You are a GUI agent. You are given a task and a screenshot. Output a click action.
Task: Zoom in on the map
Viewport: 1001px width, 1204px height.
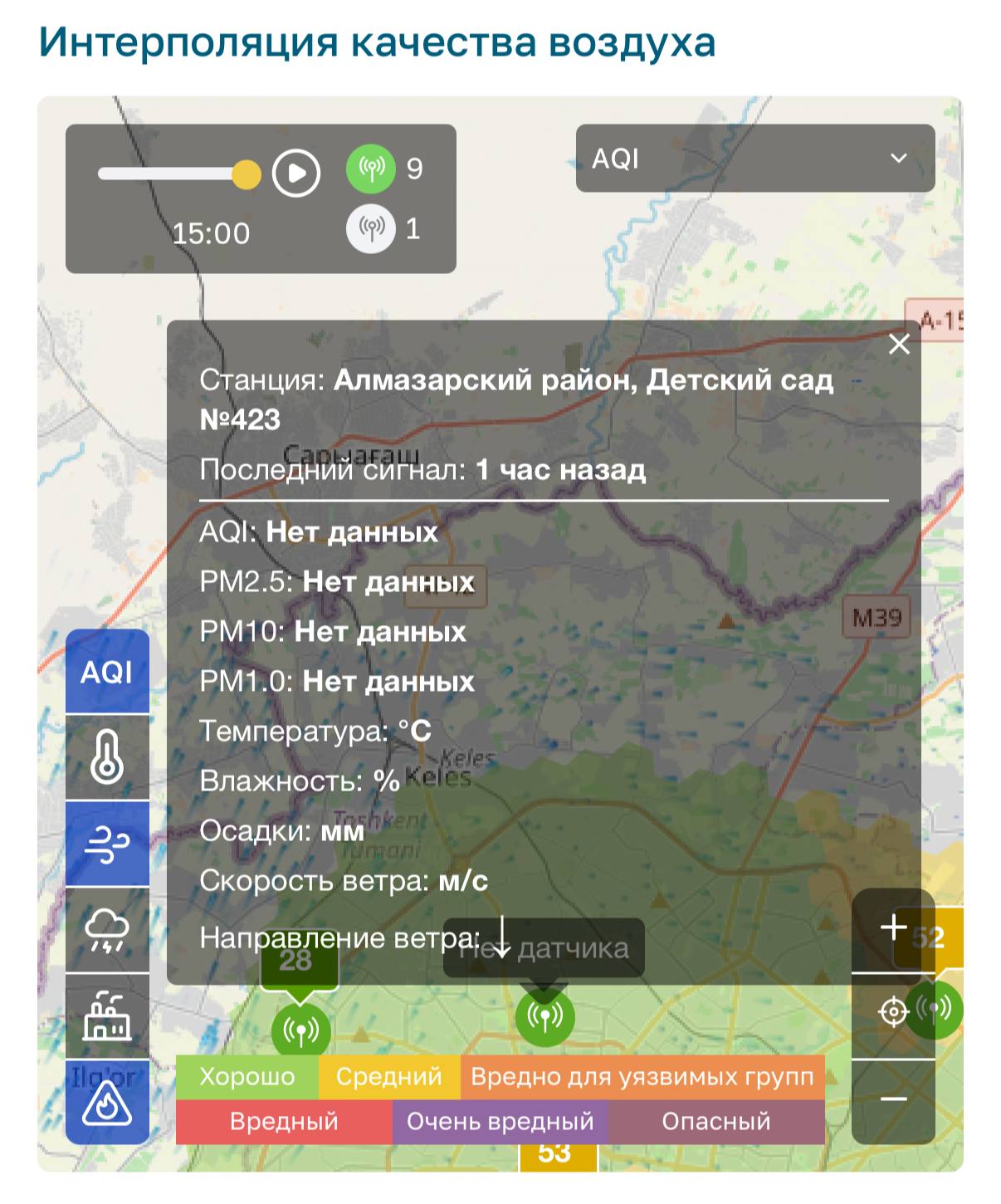[893, 928]
